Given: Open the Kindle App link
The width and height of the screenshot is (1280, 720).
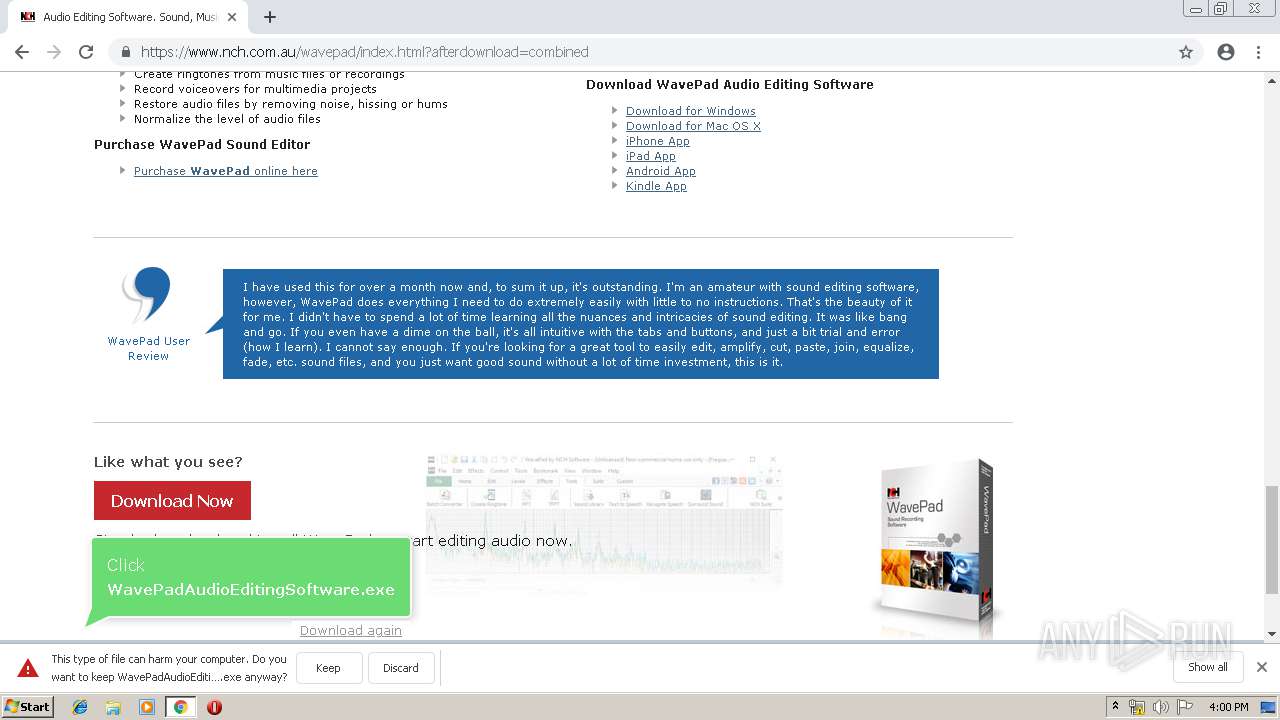Looking at the screenshot, I should coord(656,186).
